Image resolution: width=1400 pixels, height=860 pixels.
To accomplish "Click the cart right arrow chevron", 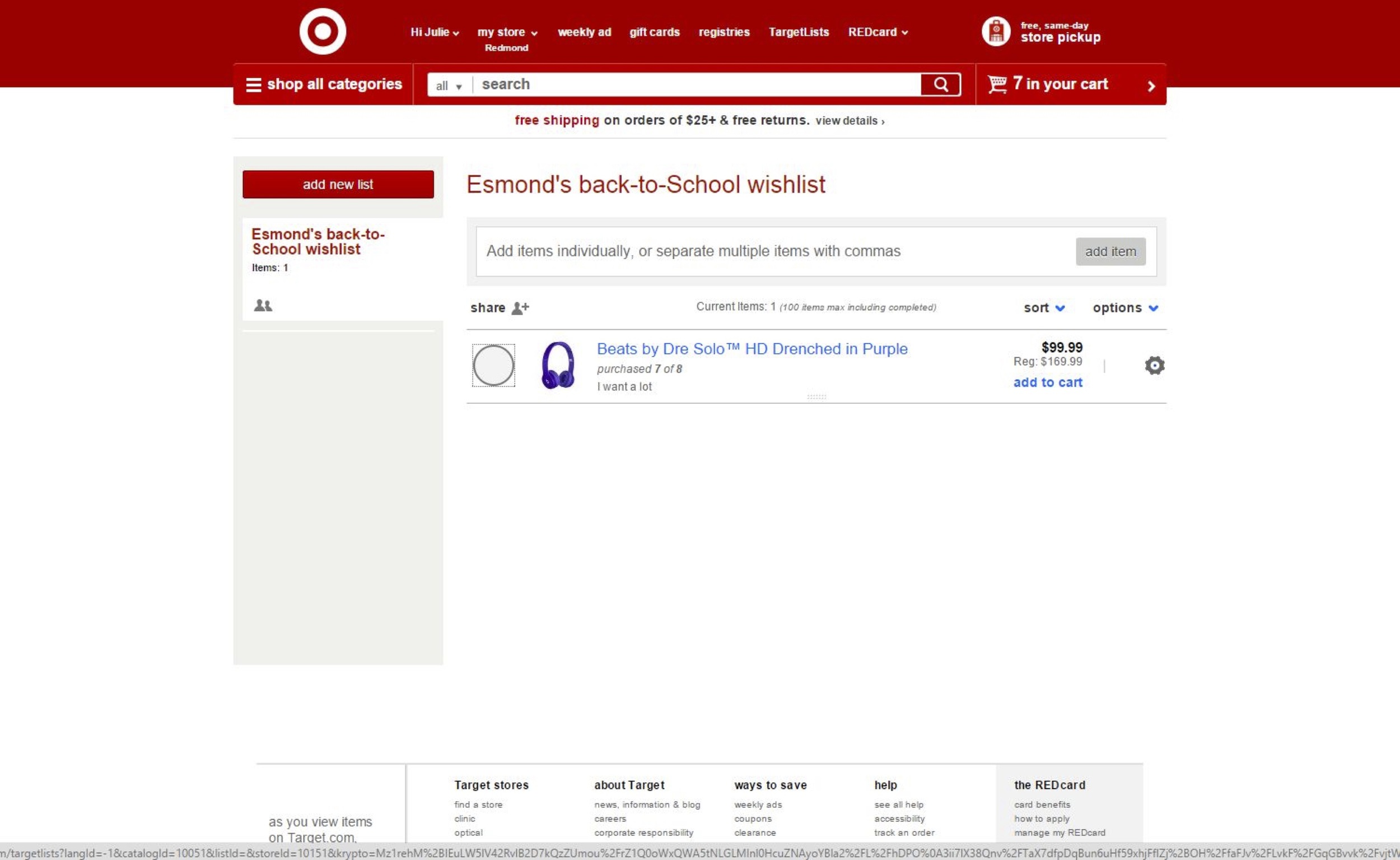I will 1151,86.
